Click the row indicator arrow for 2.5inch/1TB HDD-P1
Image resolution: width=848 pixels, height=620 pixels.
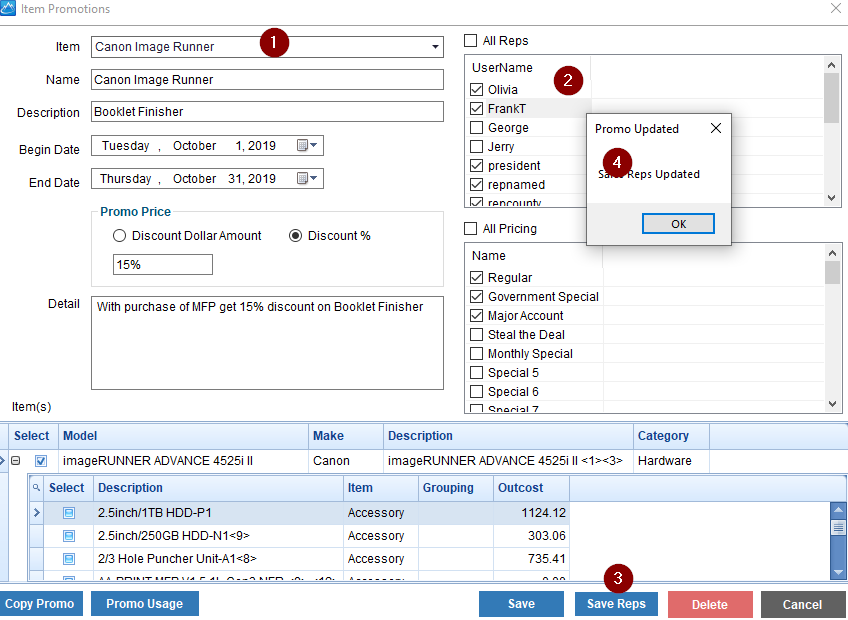click(x=36, y=513)
